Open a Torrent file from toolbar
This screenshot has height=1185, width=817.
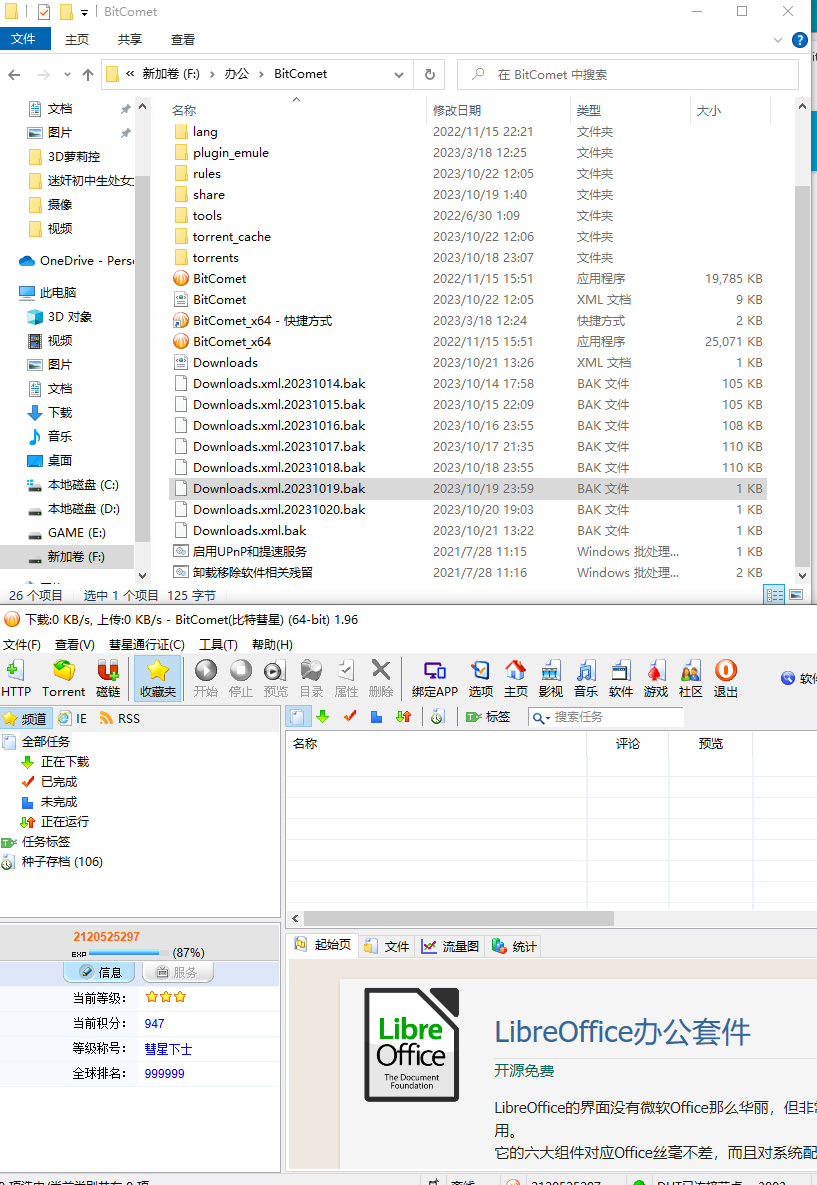[64, 677]
